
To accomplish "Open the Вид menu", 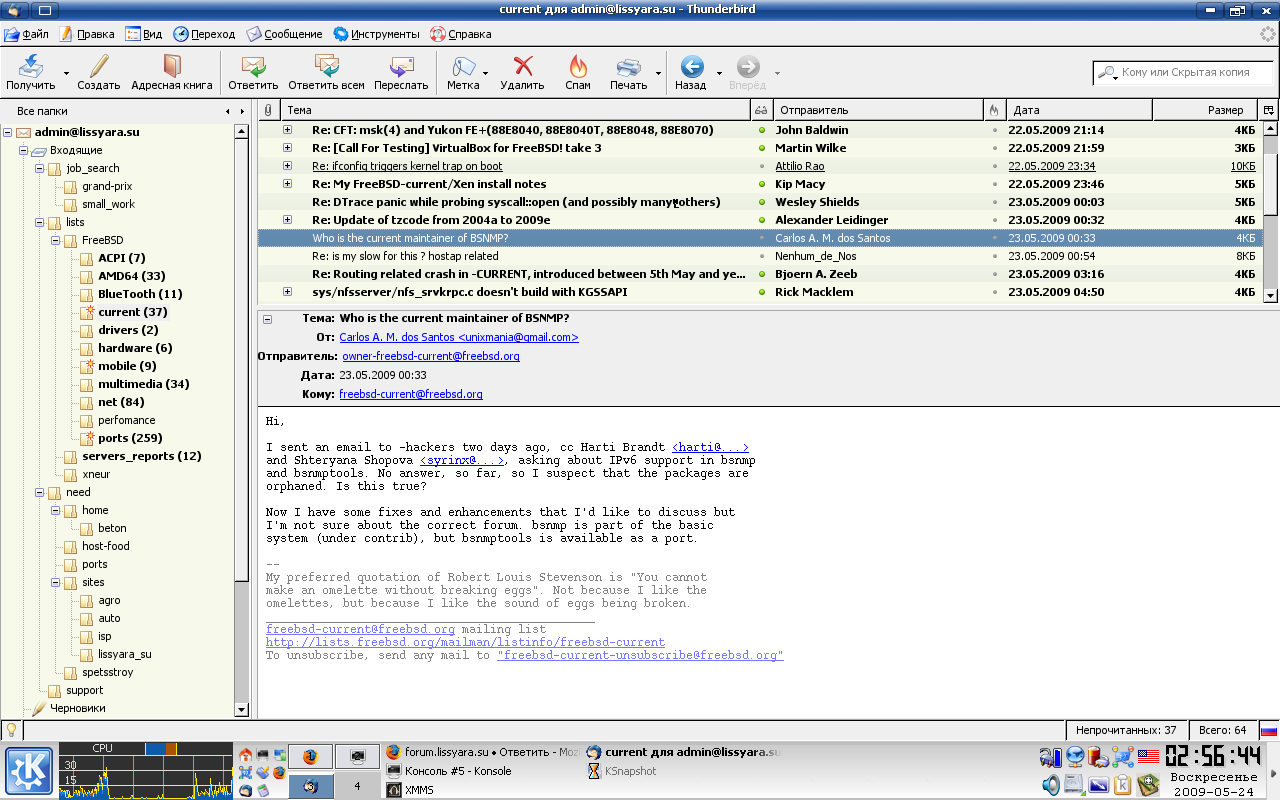I will pos(143,34).
